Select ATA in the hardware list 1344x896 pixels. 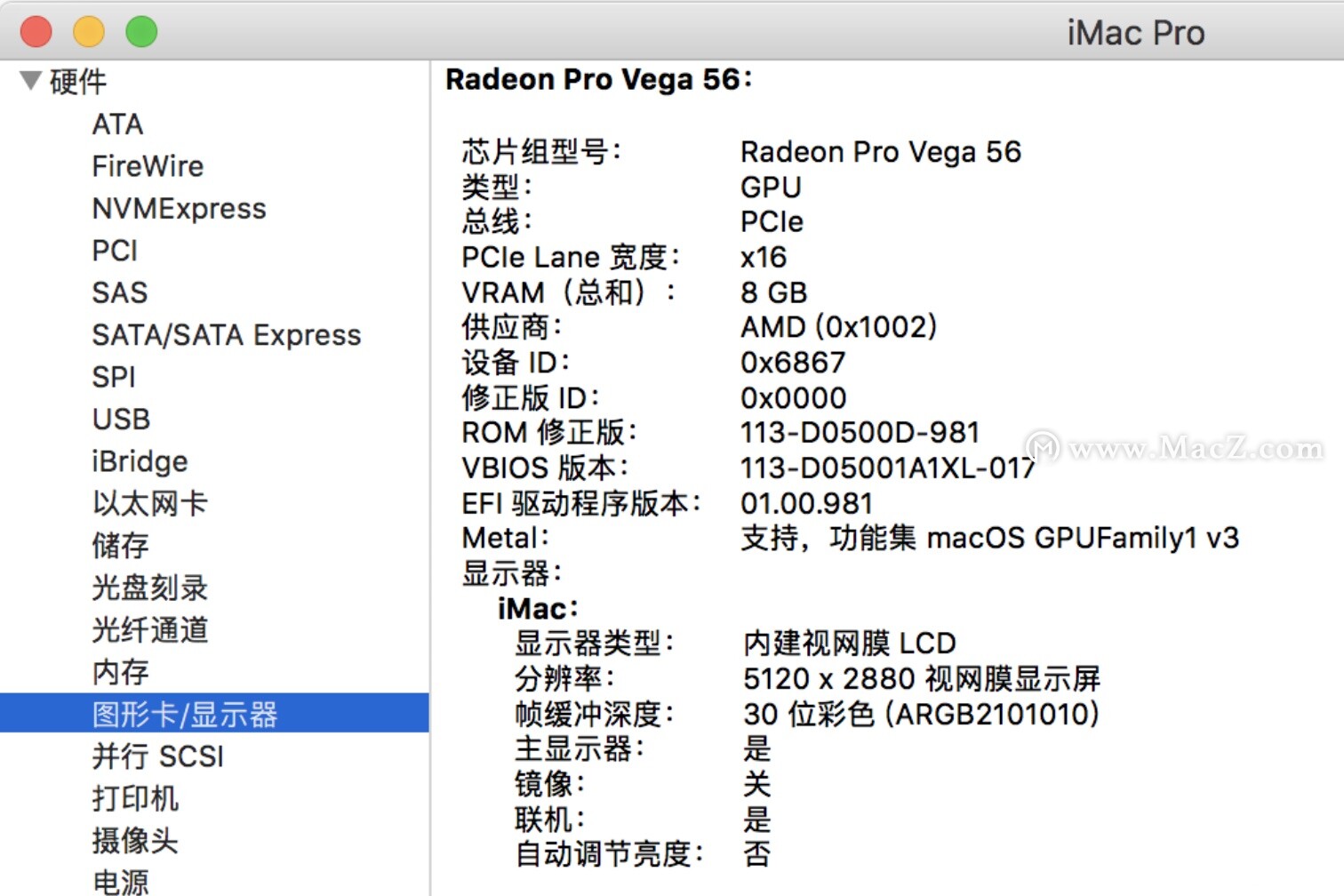[117, 124]
